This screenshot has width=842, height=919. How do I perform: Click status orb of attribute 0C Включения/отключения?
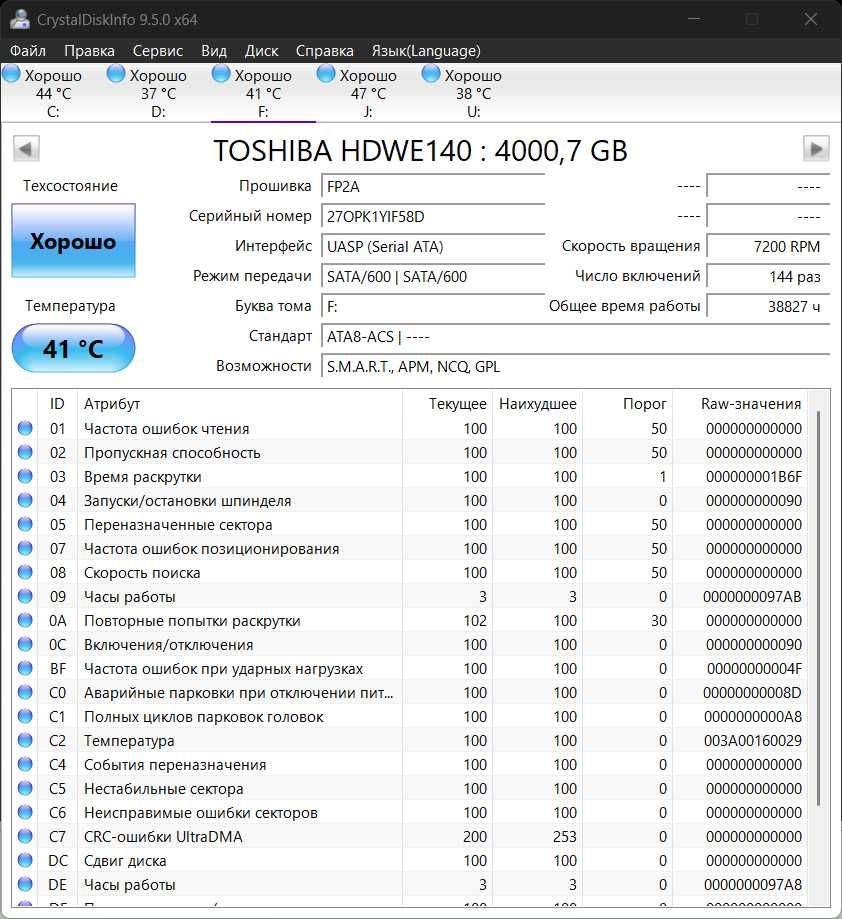[25, 644]
